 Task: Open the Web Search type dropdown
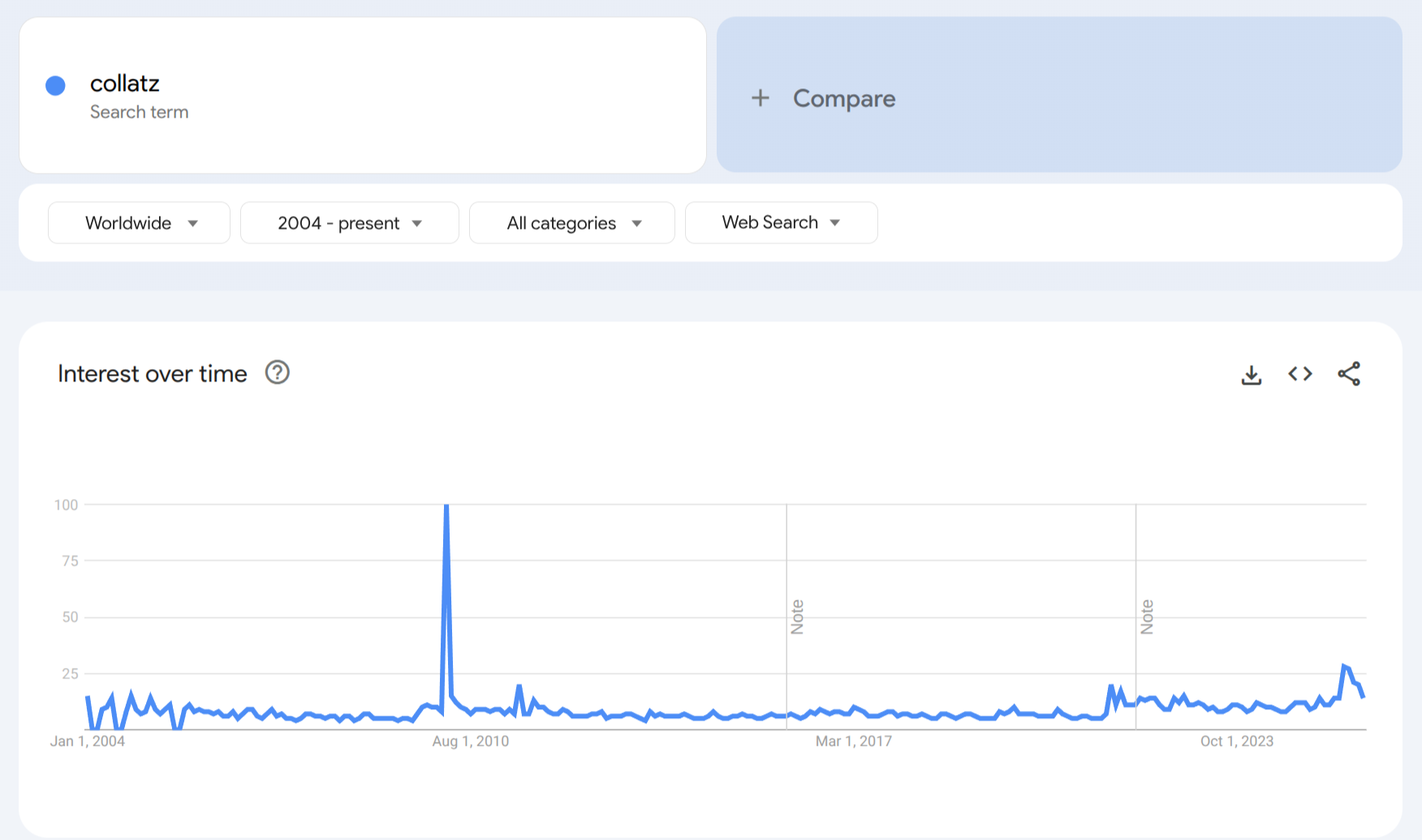coord(781,223)
